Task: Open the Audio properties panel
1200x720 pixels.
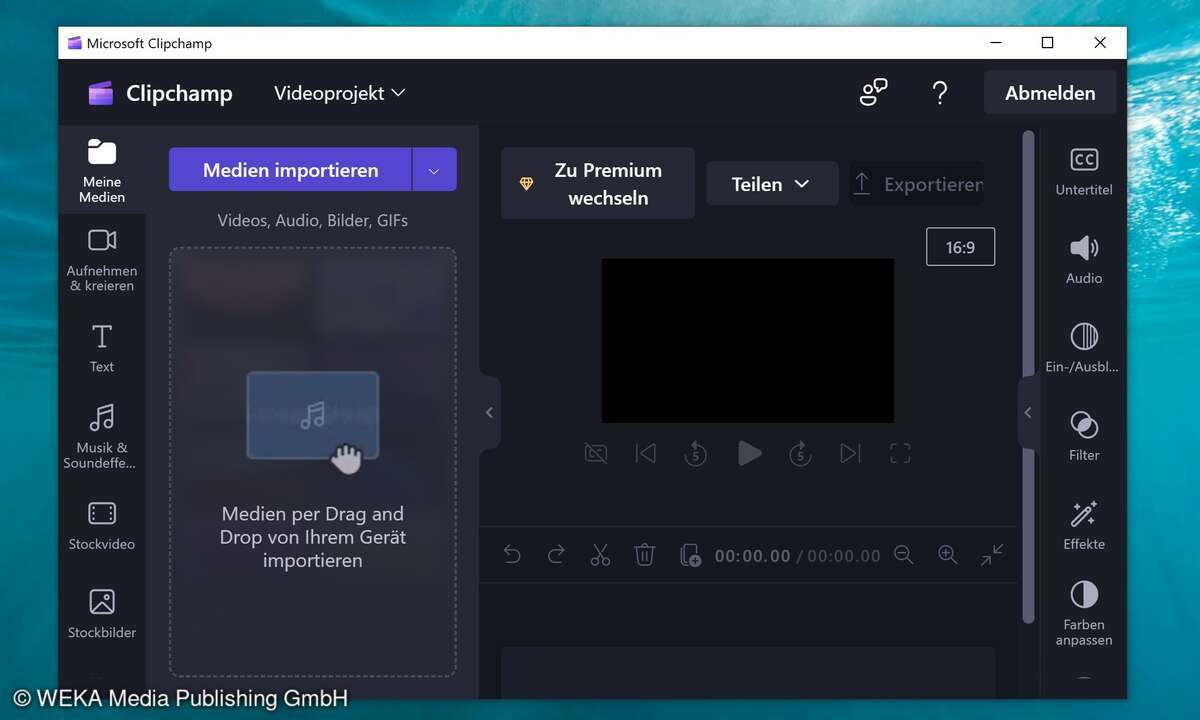Action: pyautogui.click(x=1084, y=260)
